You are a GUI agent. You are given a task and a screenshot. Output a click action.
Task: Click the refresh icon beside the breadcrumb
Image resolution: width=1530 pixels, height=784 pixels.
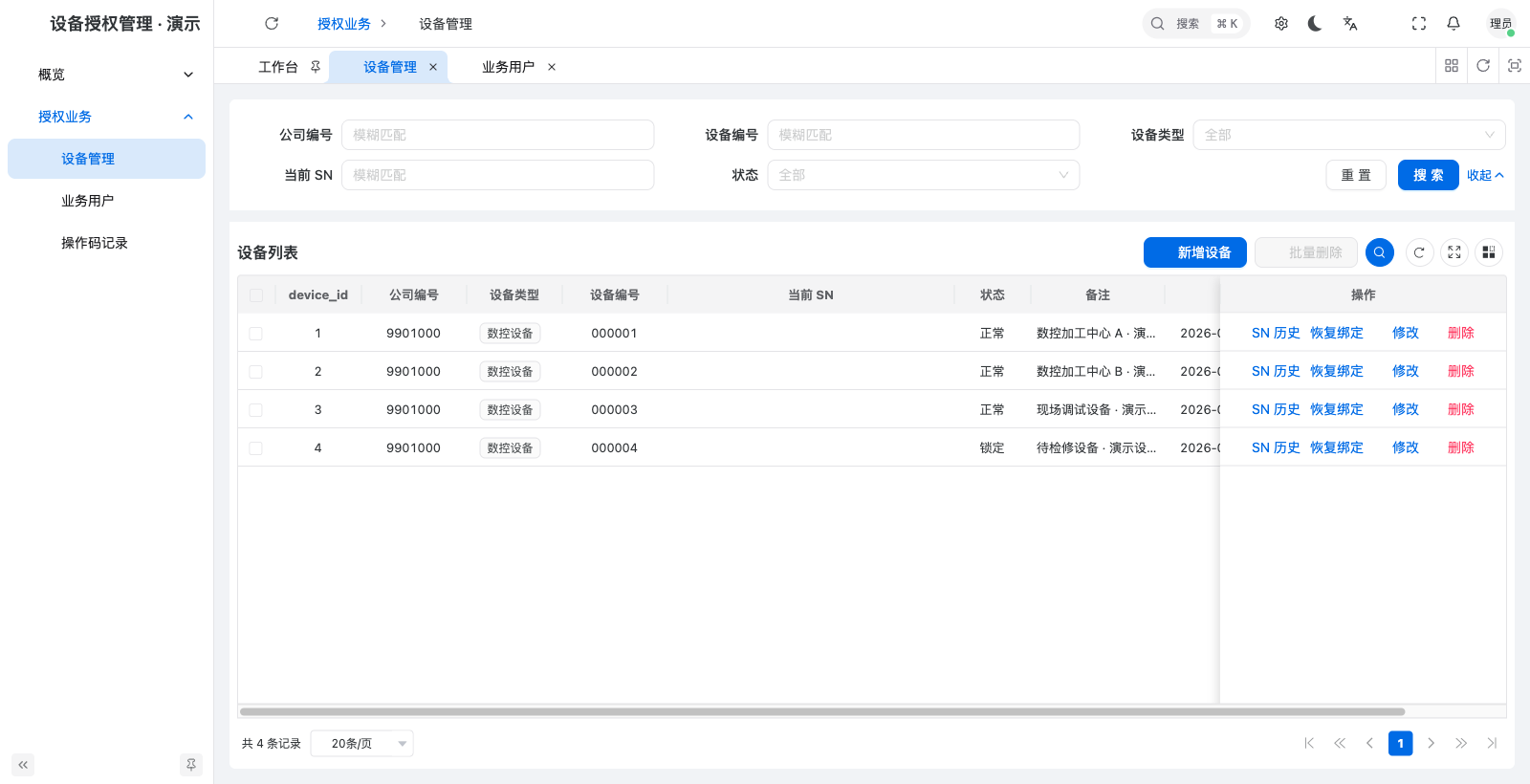coord(272,23)
